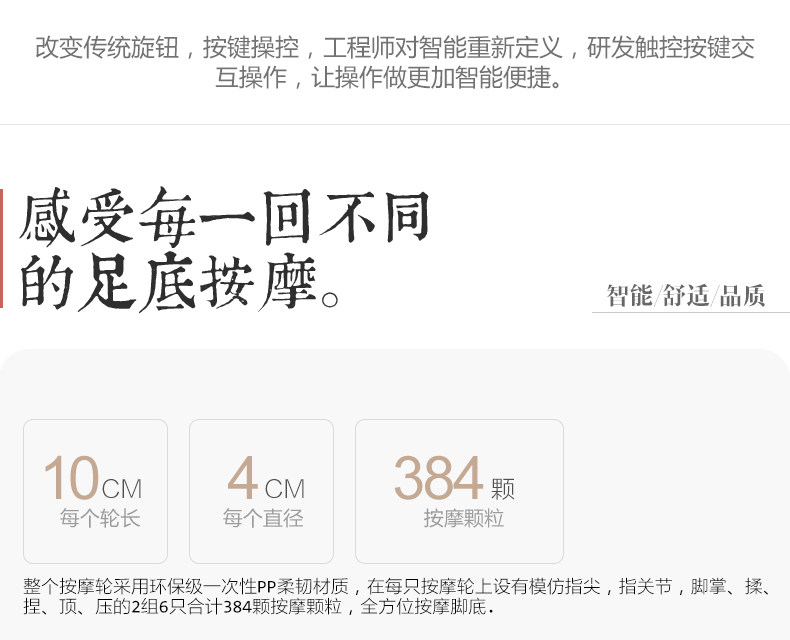The height and width of the screenshot is (640, 790).
Task: Click the CM unit beside 10
Action: tap(122, 488)
